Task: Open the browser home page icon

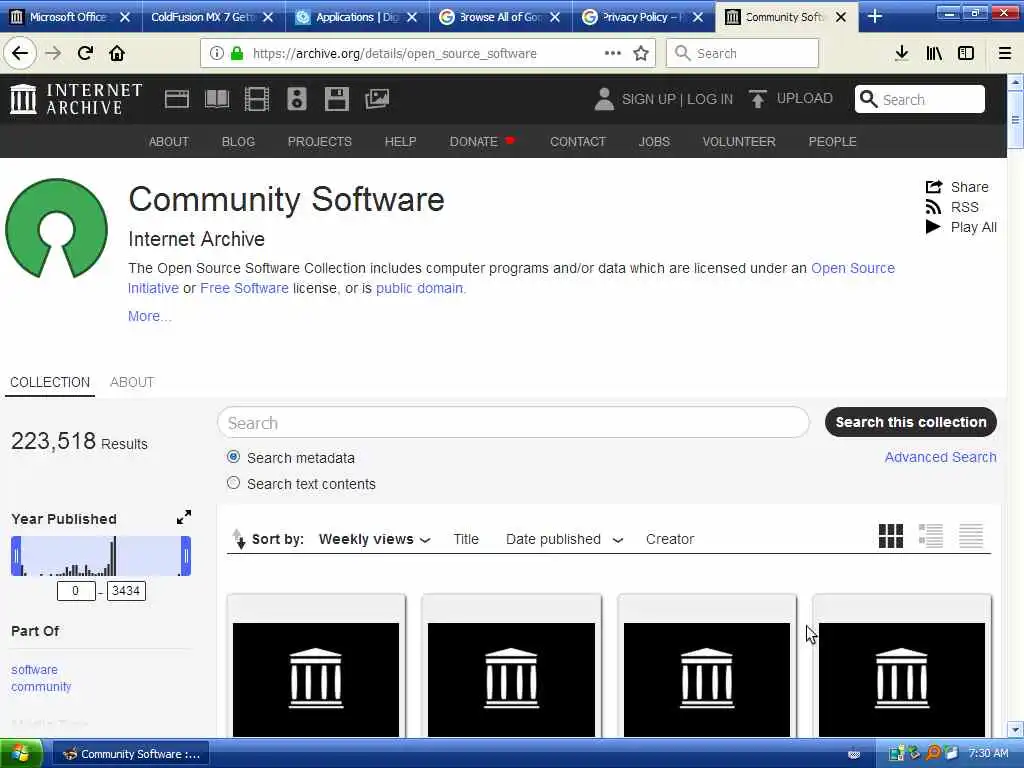Action: coord(117,54)
